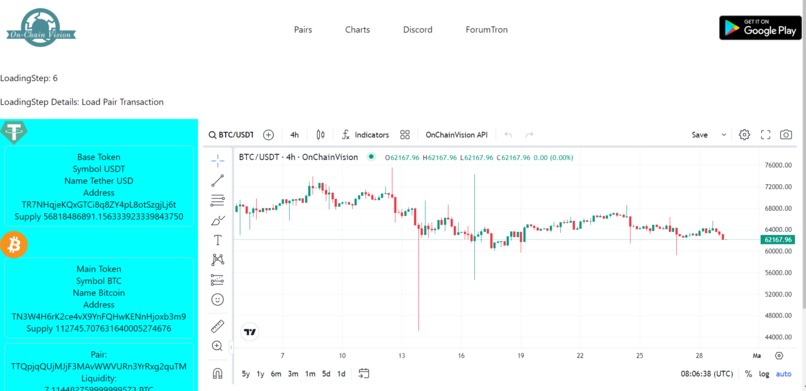Click the Tether USDT token logo
Image resolution: width=806 pixels, height=391 pixels.
coord(13,132)
